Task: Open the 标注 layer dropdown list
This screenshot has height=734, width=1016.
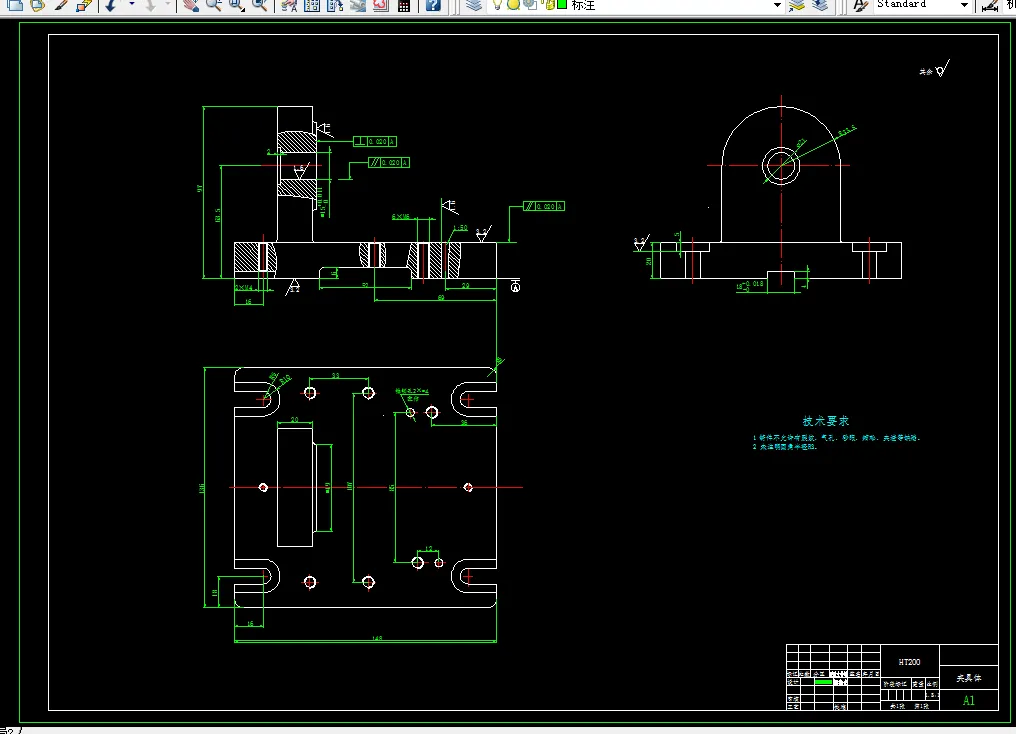Action: (777, 5)
